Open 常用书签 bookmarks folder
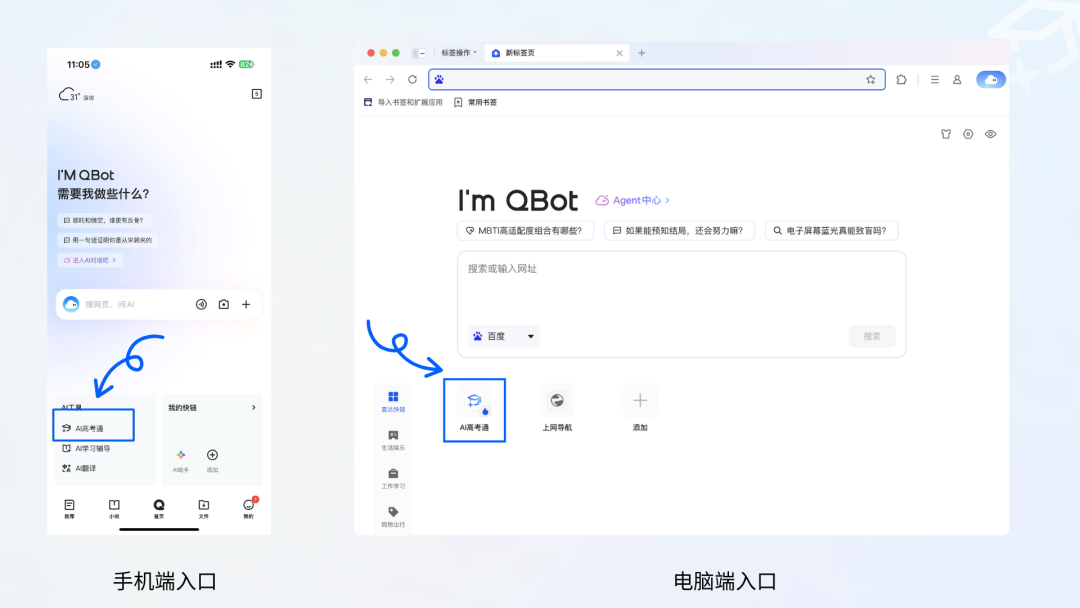This screenshot has height=608, width=1080. 475,103
